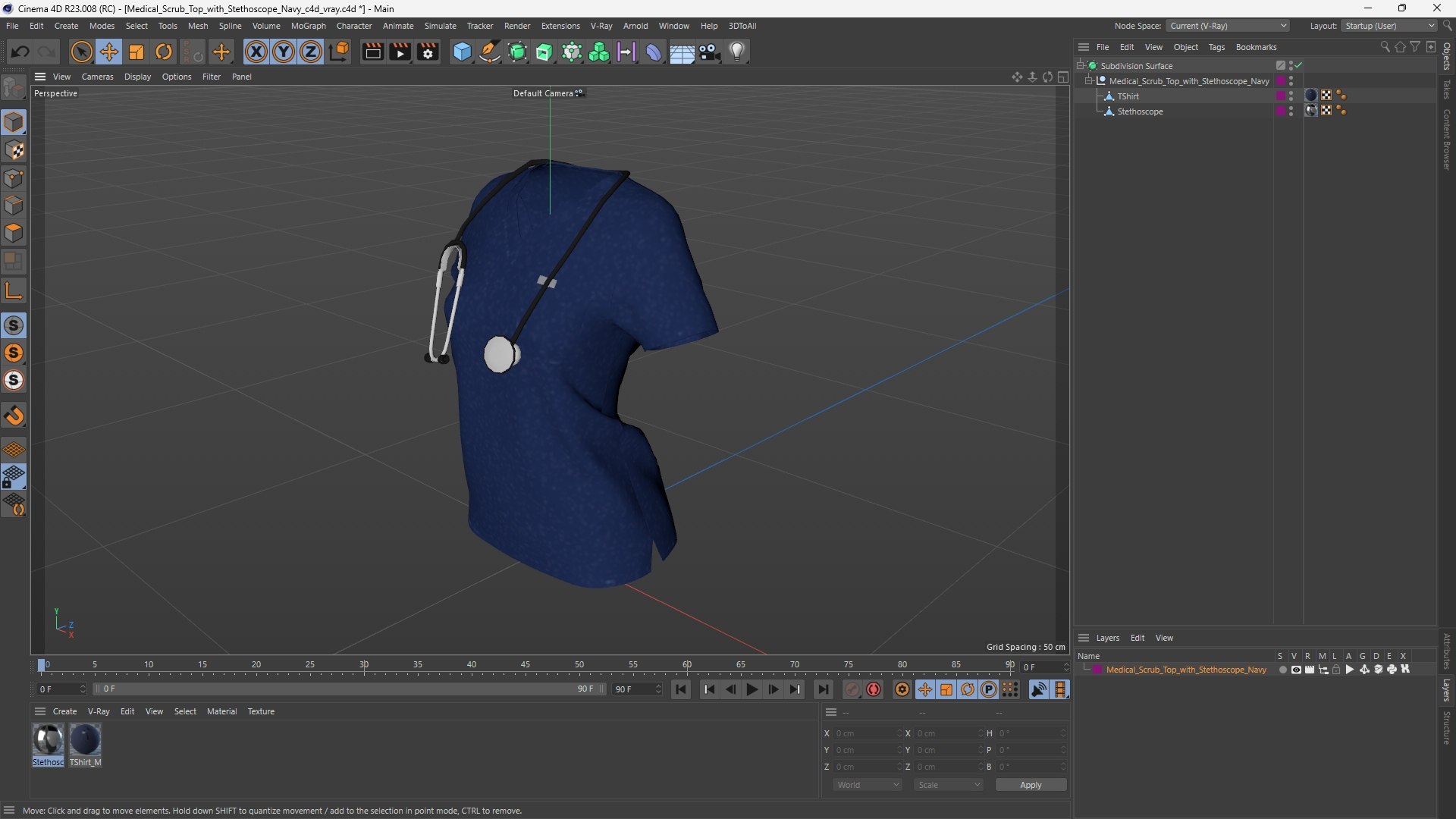Open Layers panel Edit menu
Image resolution: width=1456 pixels, height=819 pixels.
point(1137,638)
